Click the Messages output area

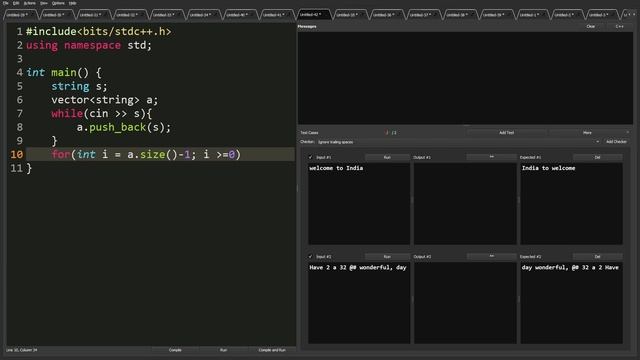[x=465, y=78]
